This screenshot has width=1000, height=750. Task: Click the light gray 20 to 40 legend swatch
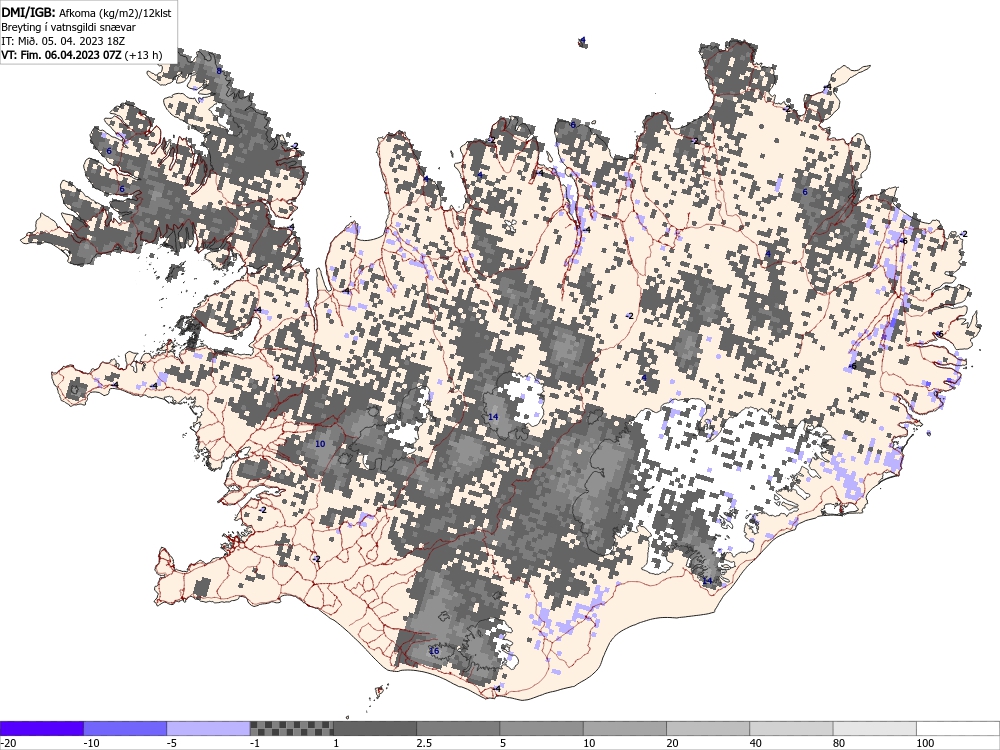(x=708, y=728)
